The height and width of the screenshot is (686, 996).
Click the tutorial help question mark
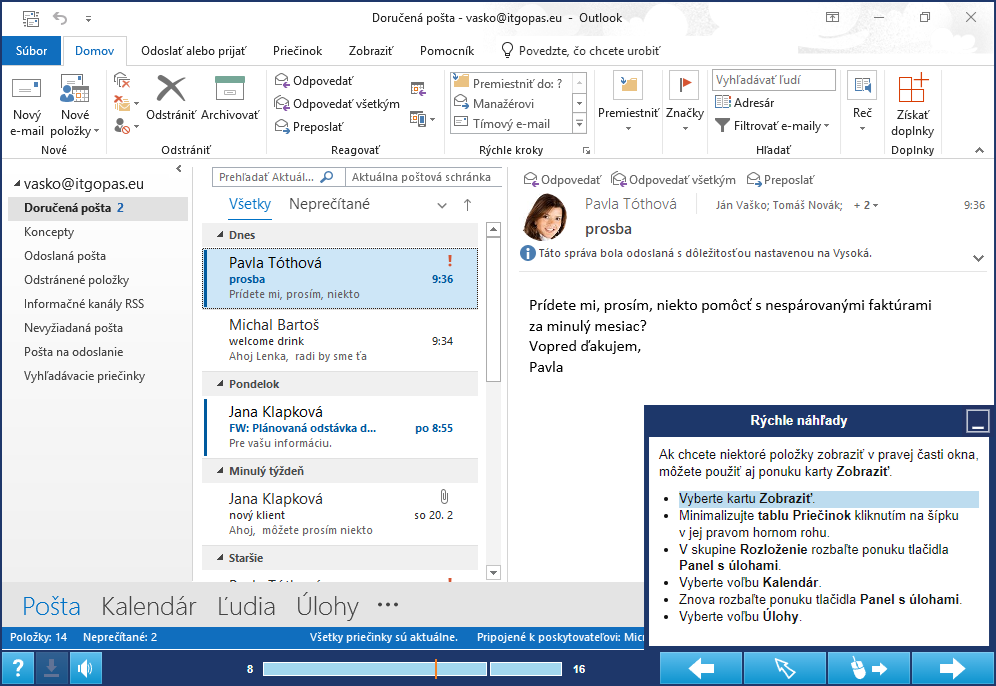[x=18, y=668]
